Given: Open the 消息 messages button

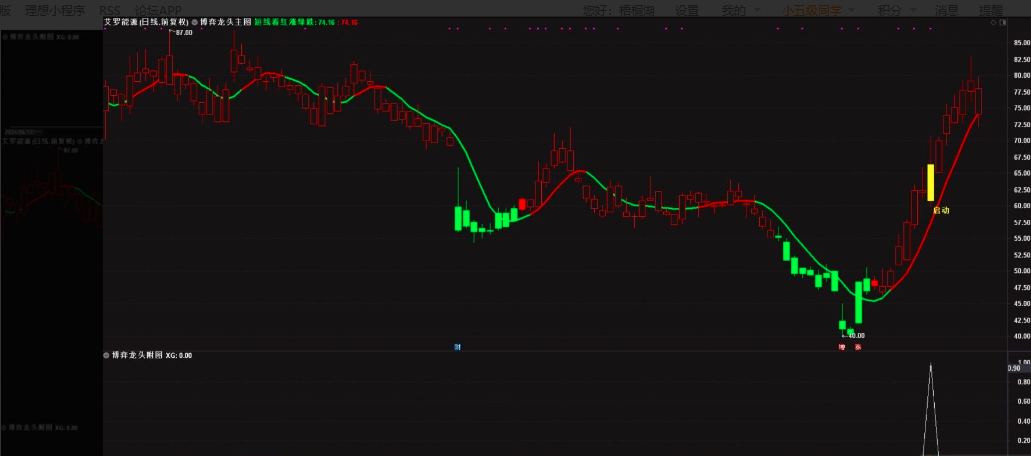Looking at the screenshot, I should pyautogui.click(x=946, y=9).
